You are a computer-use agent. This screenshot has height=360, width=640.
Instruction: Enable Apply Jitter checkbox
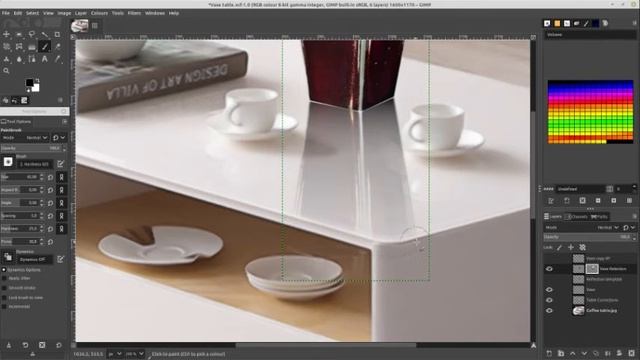point(4,278)
